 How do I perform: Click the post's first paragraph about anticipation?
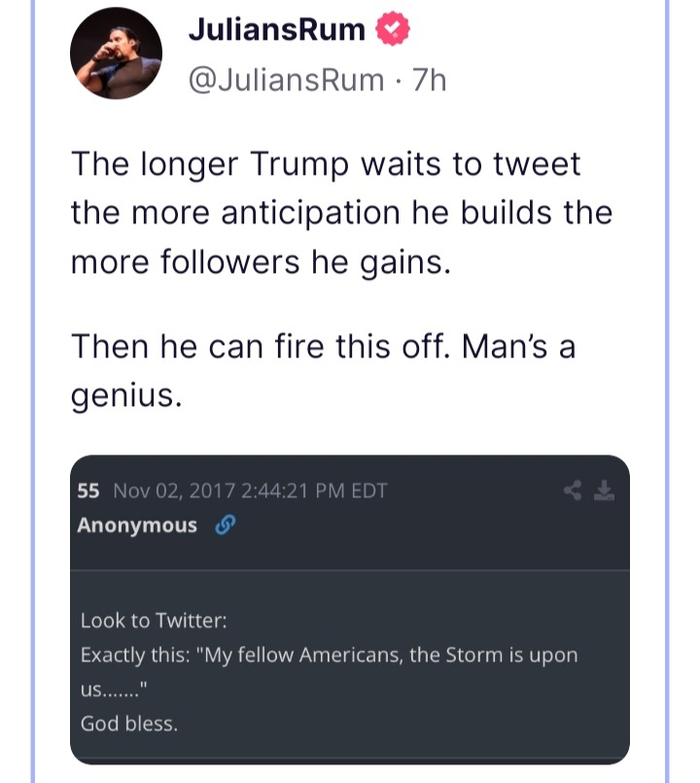point(340,212)
